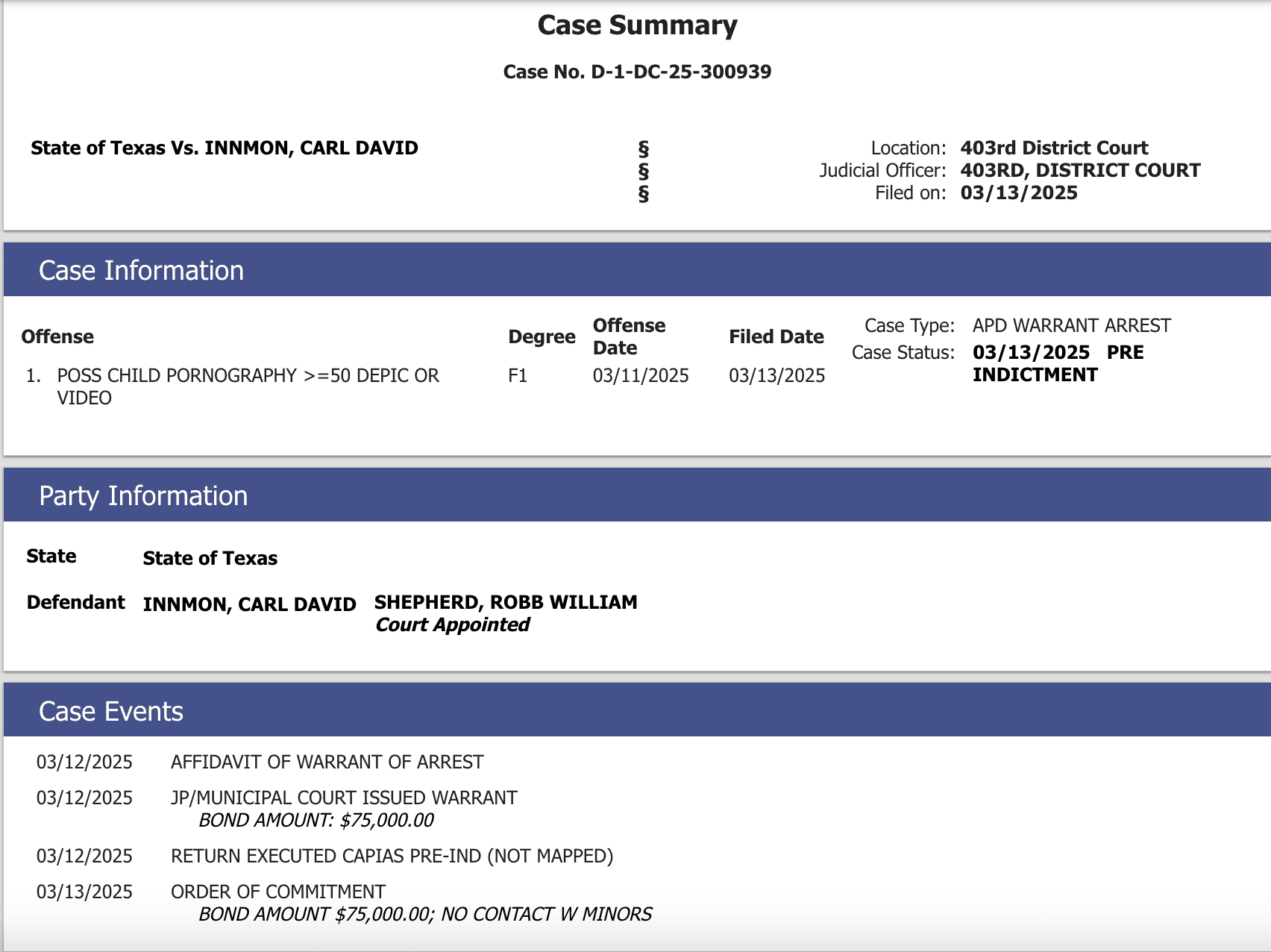Click the Filed on date 03/13/2025

1019,192
